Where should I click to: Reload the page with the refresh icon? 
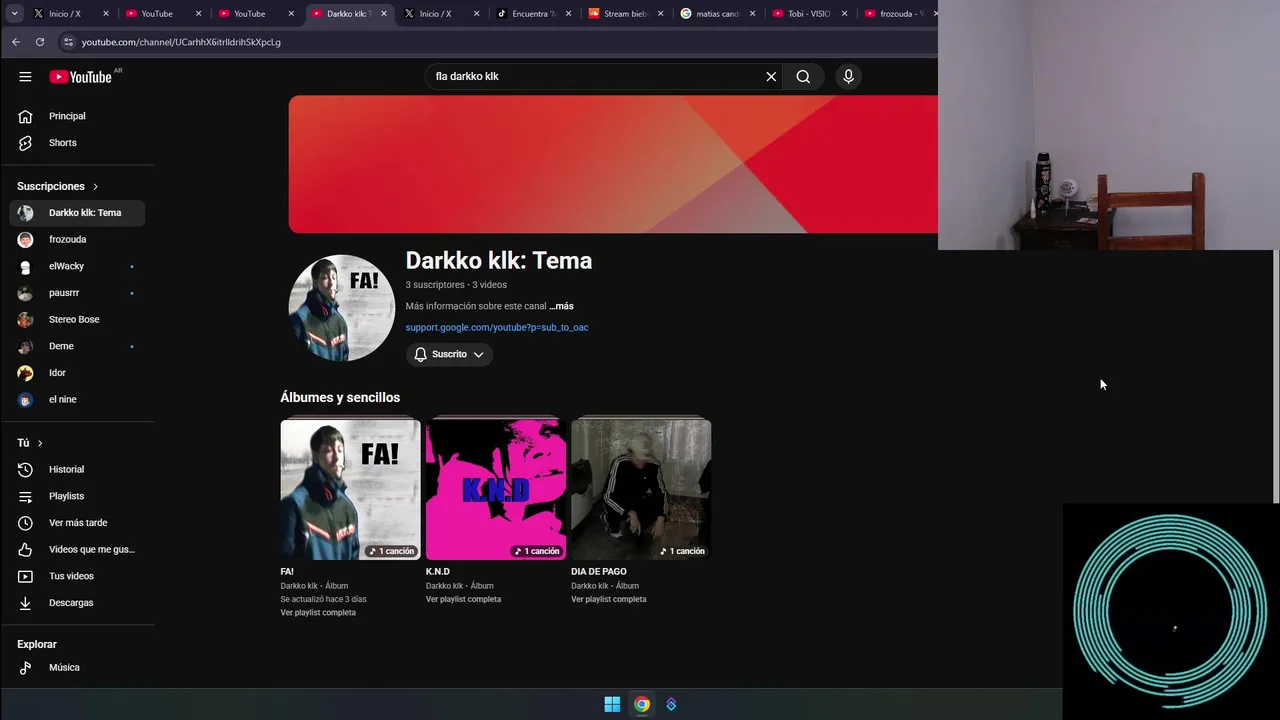pyautogui.click(x=40, y=42)
